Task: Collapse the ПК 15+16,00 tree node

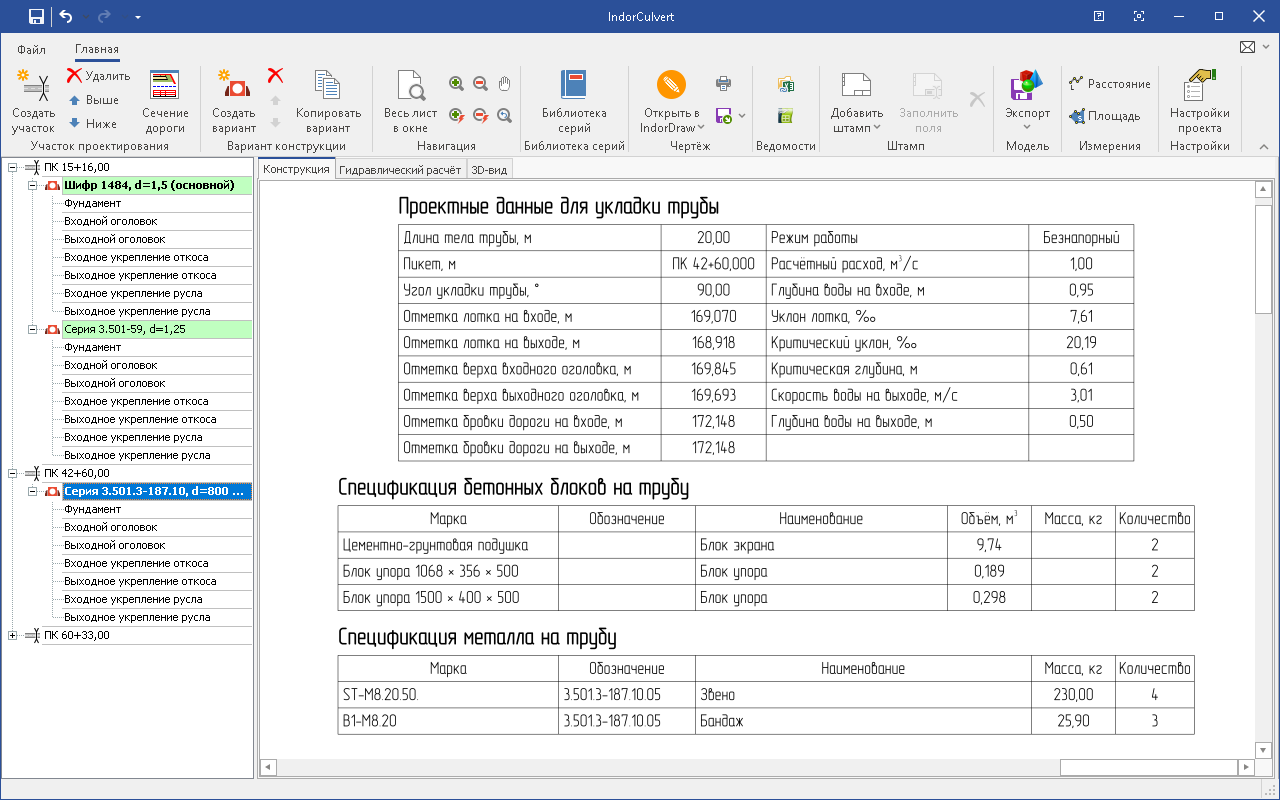Action: coord(12,167)
